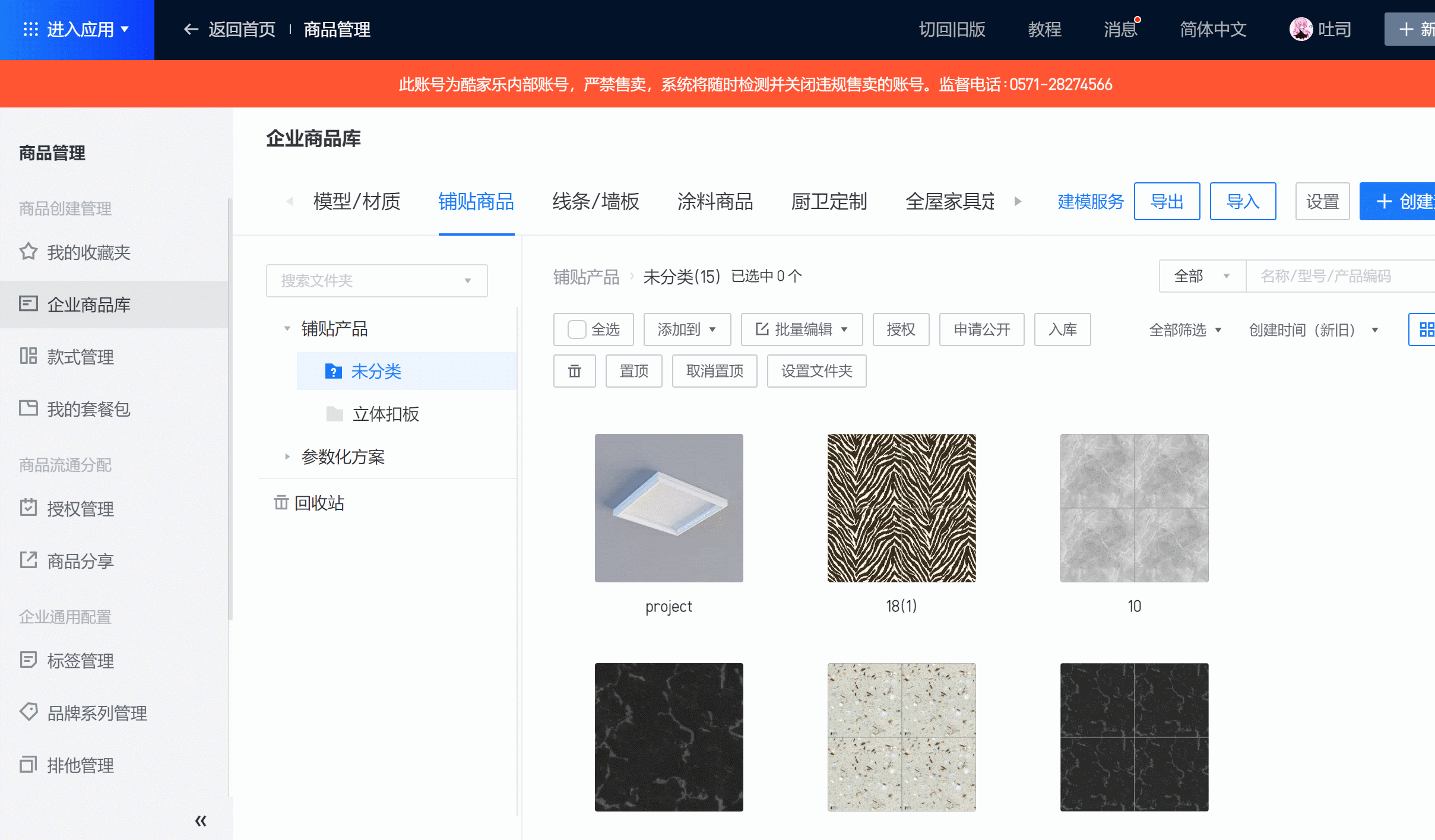Switch to the 线条/墙板 tab
Viewport: 1435px width, 840px height.
pos(595,202)
